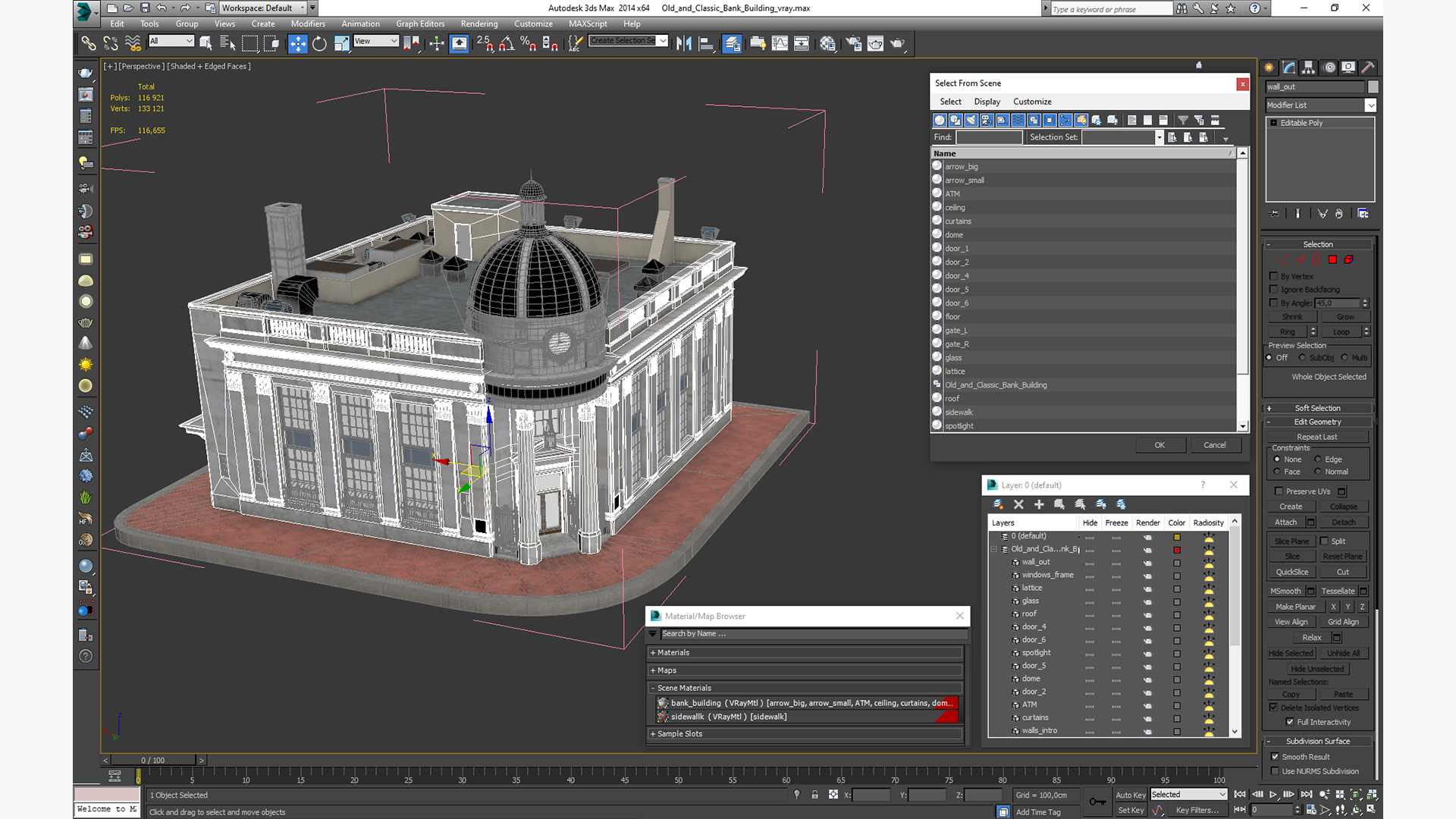Click the Set Keys key icon
Screen dimensions: 1456x819
[x=1097, y=802]
